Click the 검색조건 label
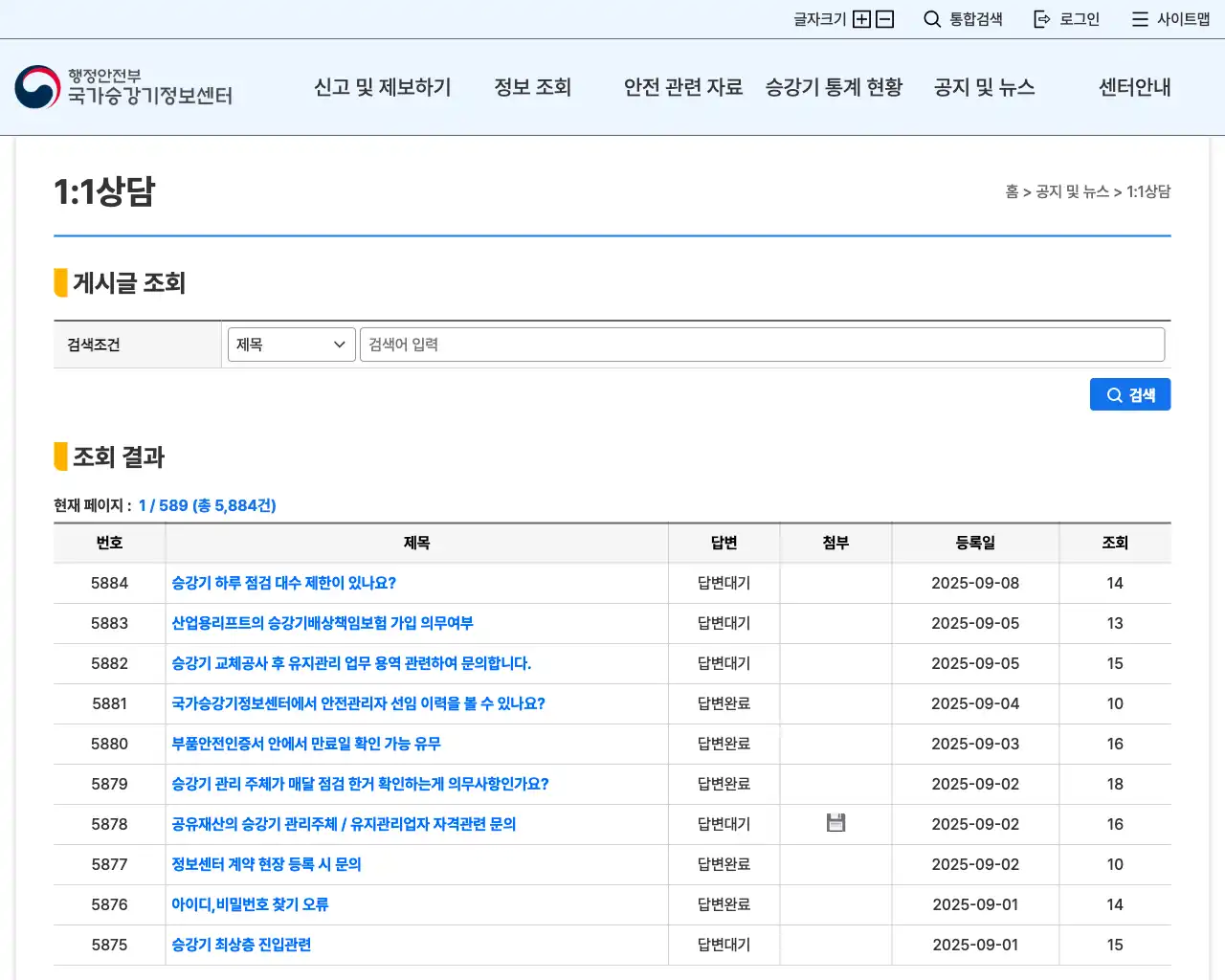 click(x=94, y=345)
